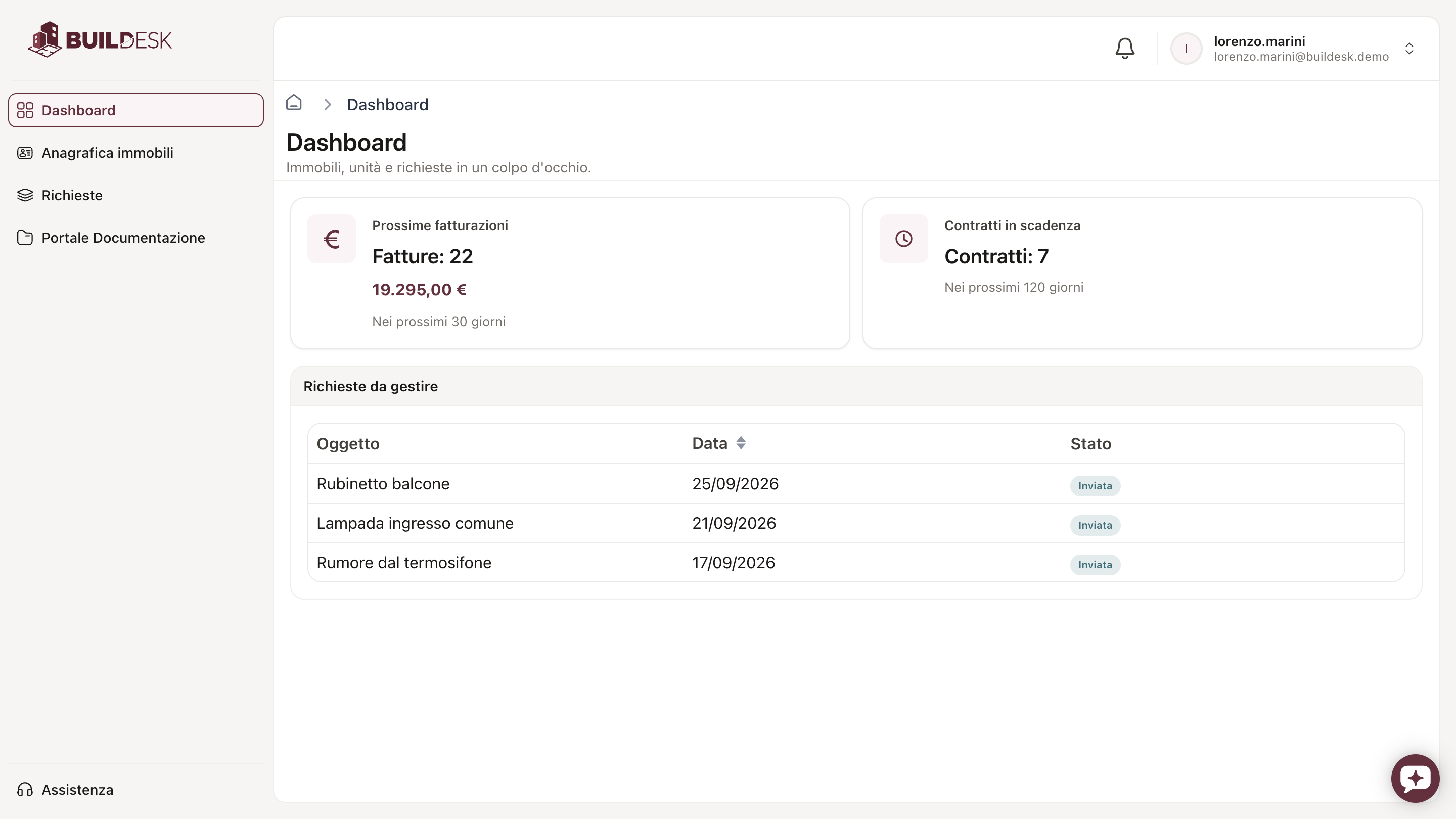Expand the lorenzo.marini account menu chevron
1456x819 pixels.
click(1409, 49)
